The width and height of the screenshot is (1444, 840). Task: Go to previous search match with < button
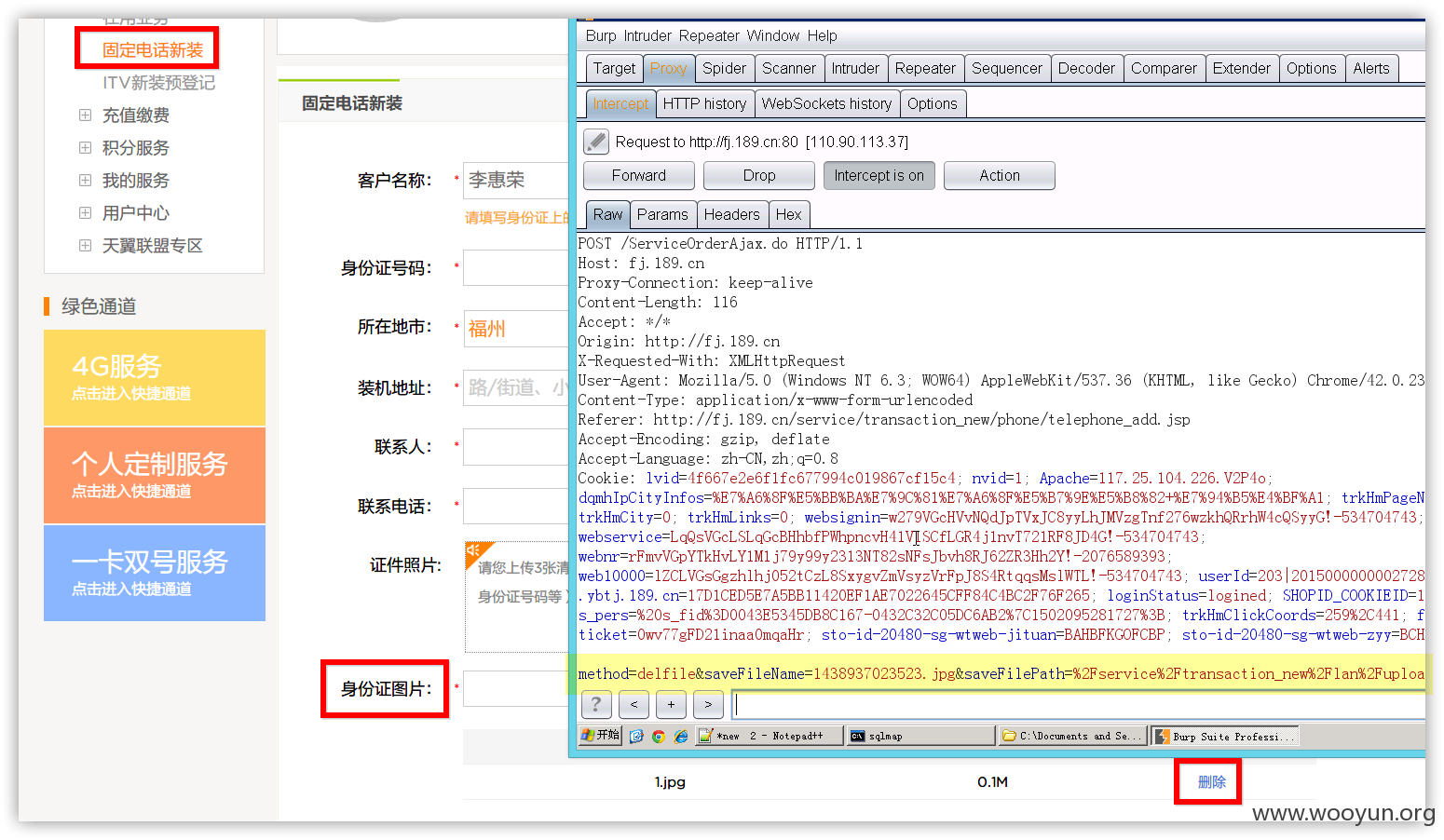point(633,704)
